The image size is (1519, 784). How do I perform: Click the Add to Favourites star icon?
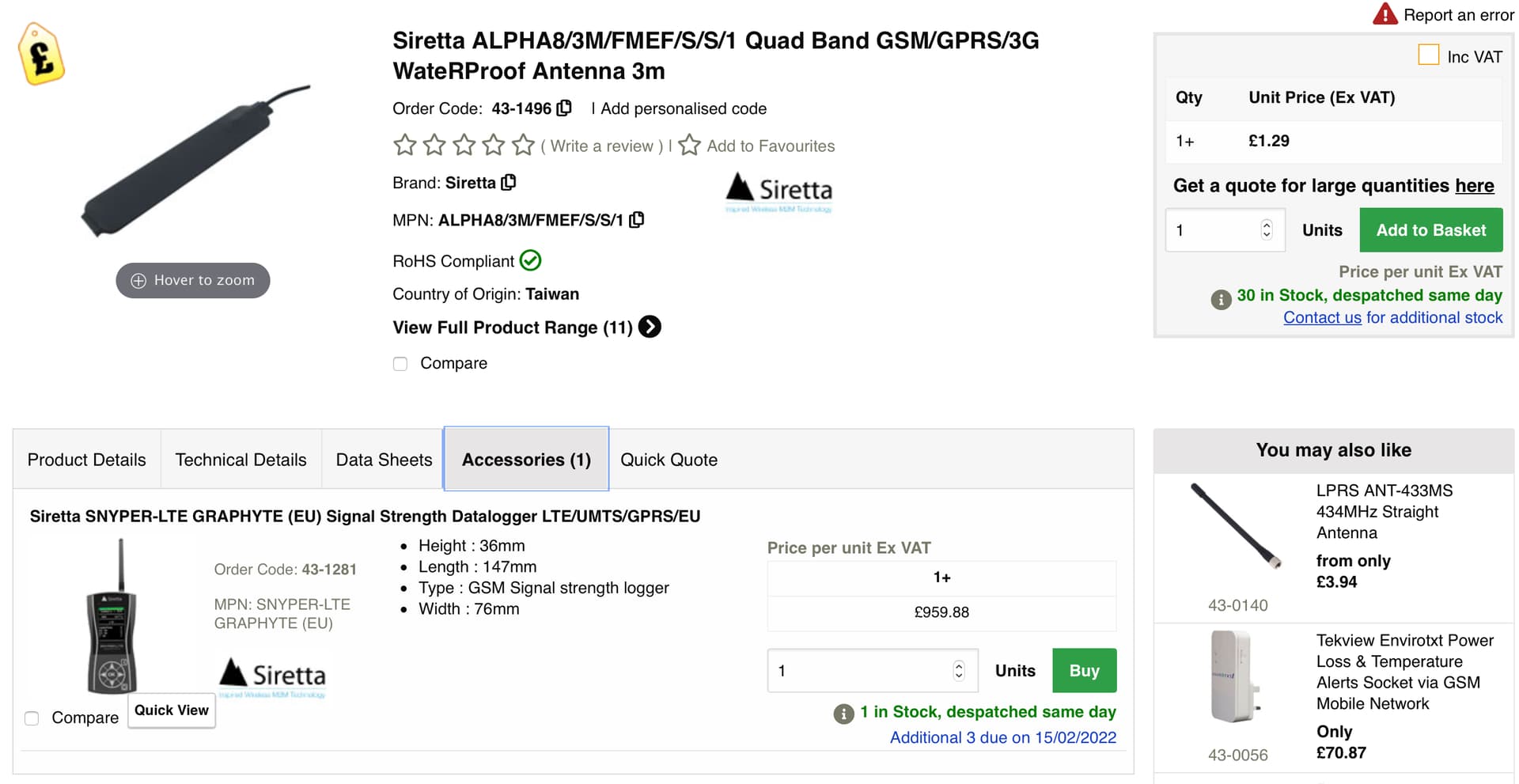click(x=689, y=145)
